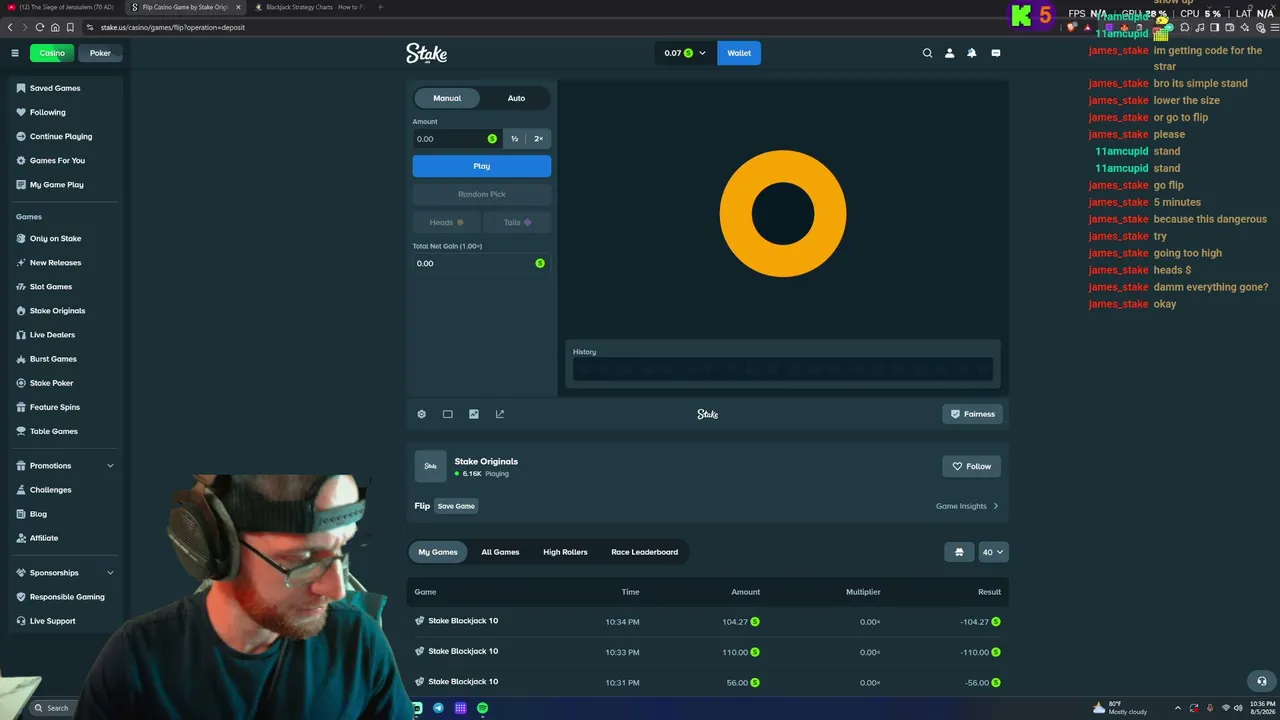1280x720 pixels.
Task: Click the Stake logo in header
Action: [x=427, y=53]
